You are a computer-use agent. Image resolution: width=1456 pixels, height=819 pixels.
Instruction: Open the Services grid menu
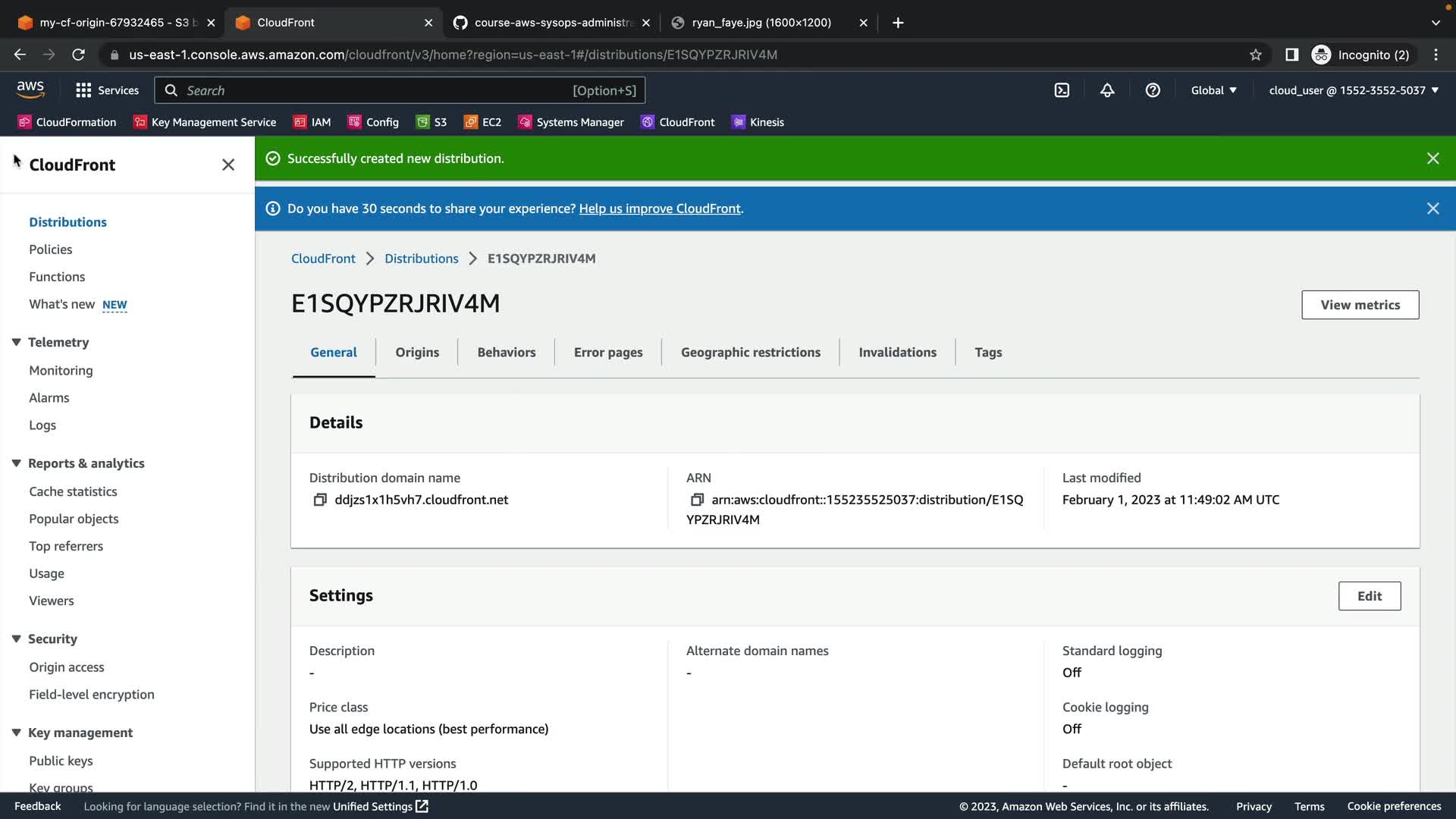point(107,90)
